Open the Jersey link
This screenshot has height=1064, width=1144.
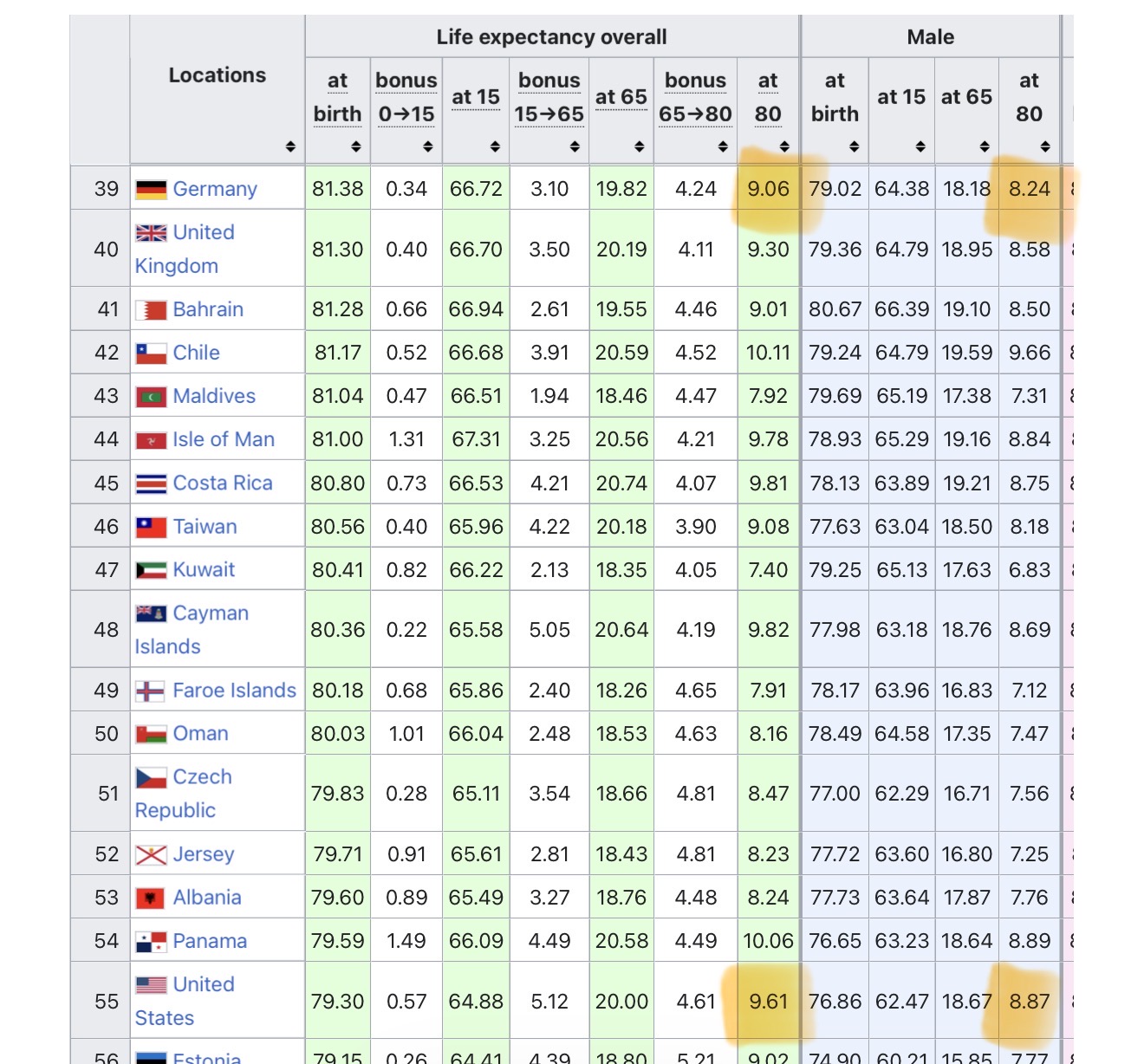pyautogui.click(x=204, y=854)
